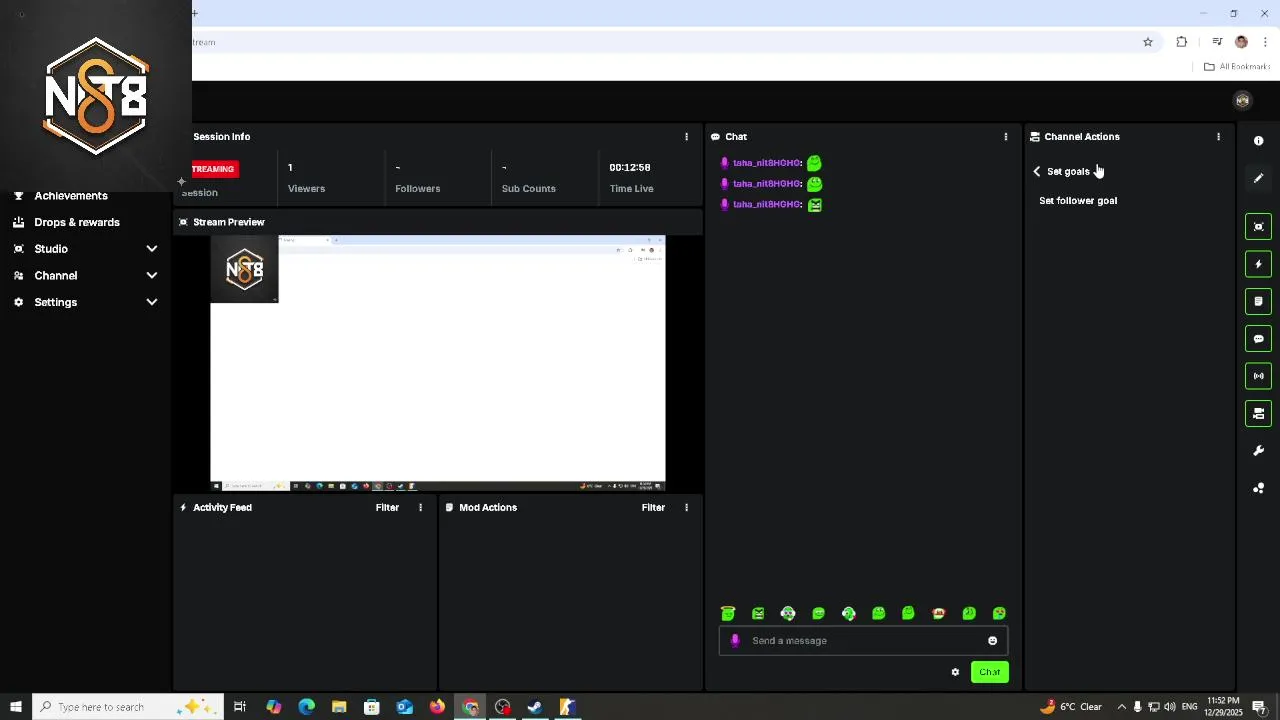Open Mod Actions three-dot menu
1280x720 pixels.
coord(686,508)
